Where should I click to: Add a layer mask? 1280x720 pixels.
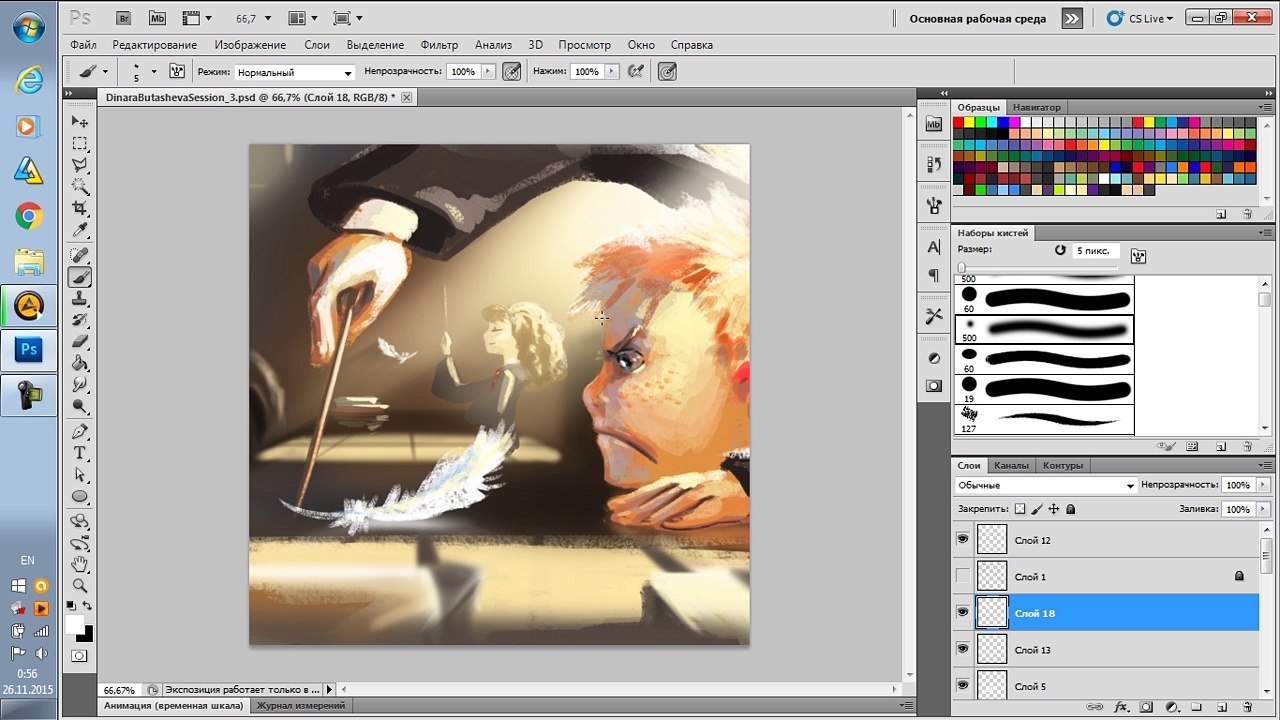[x=1147, y=707]
